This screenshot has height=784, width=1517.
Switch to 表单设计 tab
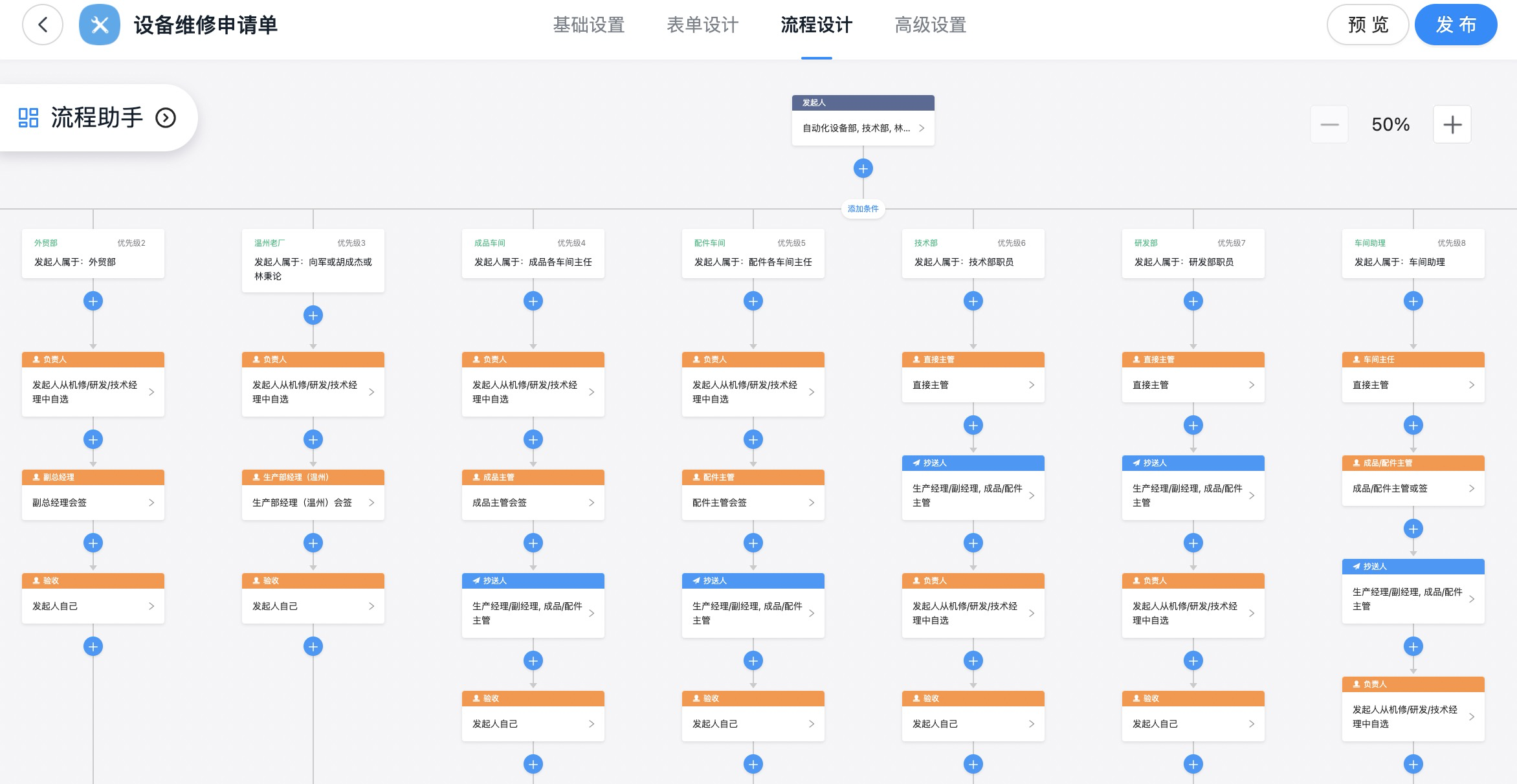(702, 25)
